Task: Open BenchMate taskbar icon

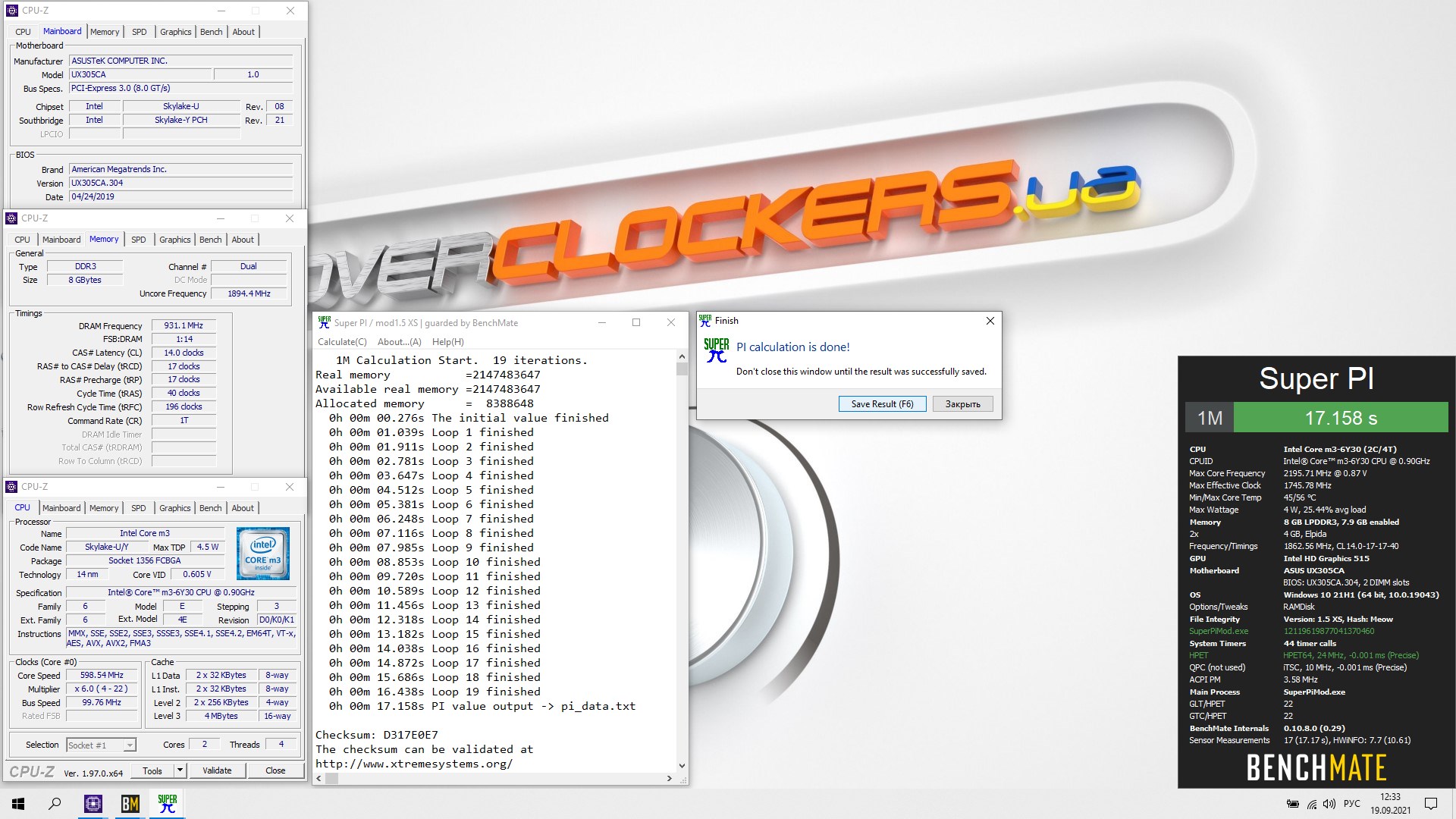Action: point(130,804)
